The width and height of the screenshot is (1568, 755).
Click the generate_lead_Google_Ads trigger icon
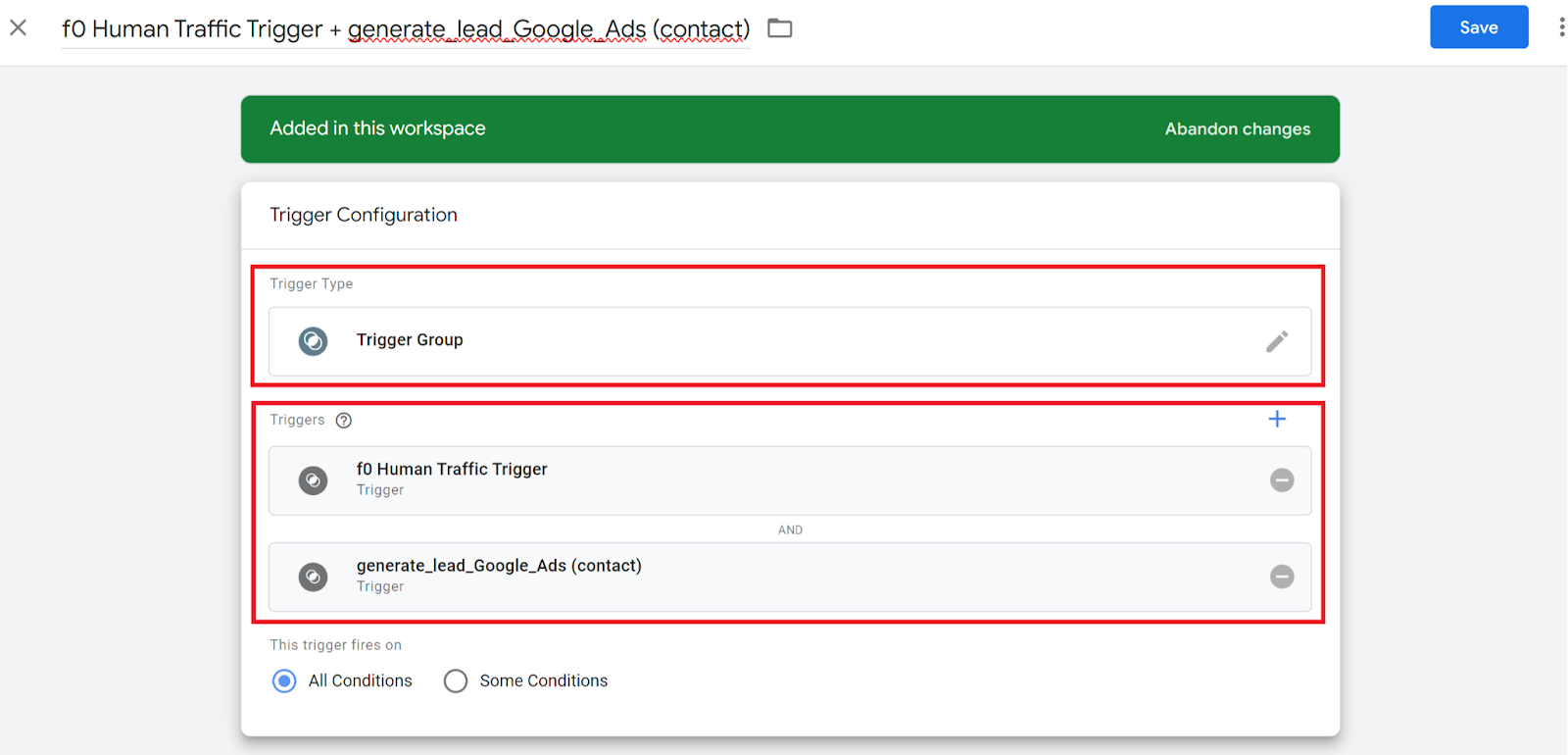coord(314,577)
